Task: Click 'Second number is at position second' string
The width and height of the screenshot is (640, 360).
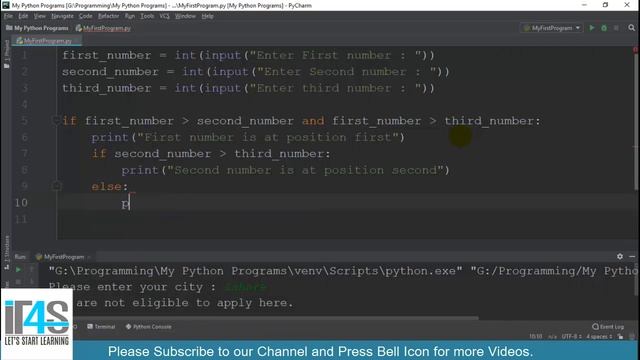Action: (305, 170)
